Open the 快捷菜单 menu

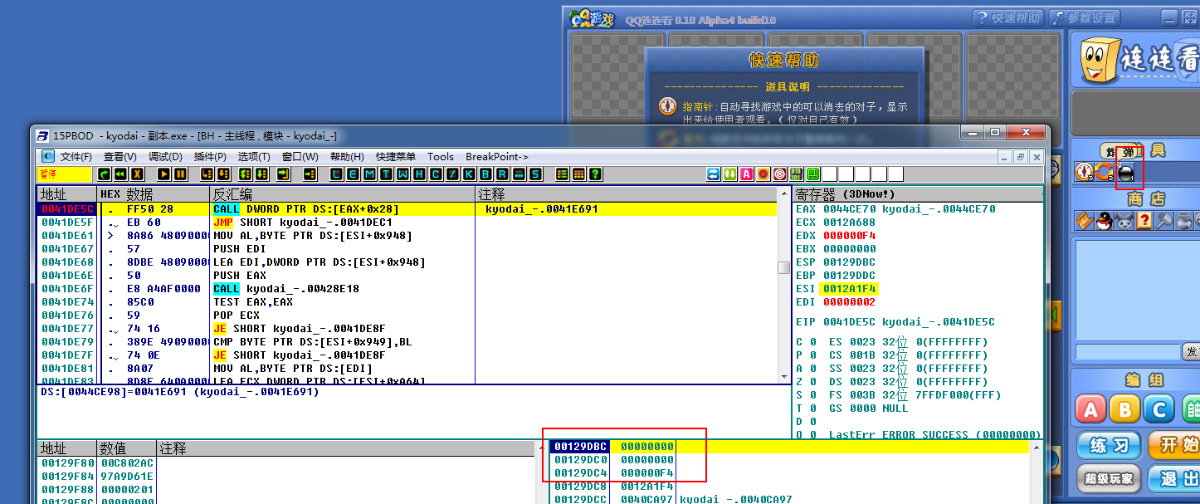[x=396, y=157]
